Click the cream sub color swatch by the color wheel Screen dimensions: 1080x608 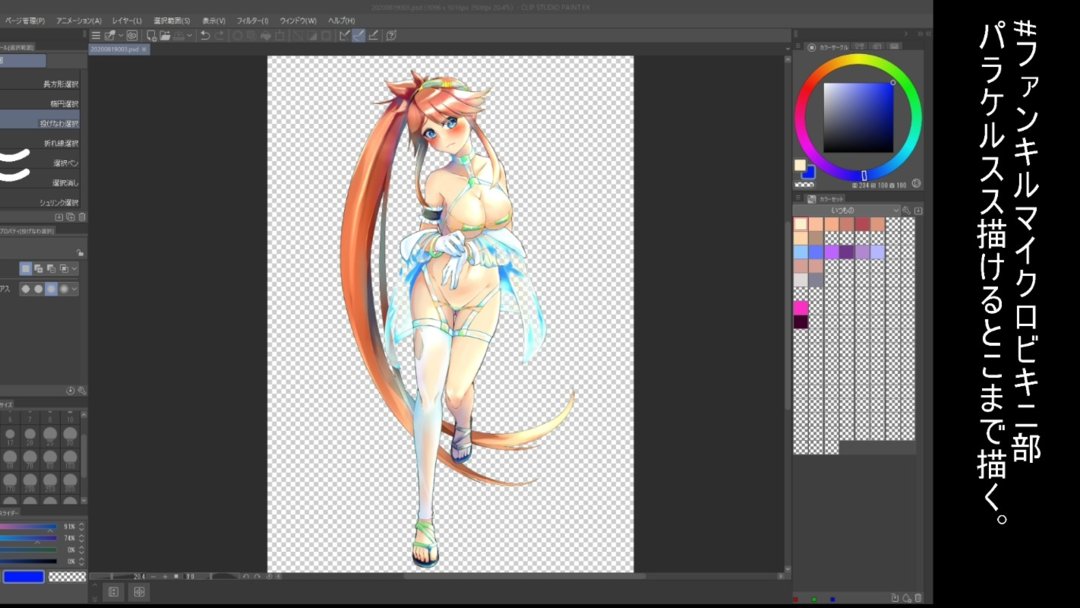(800, 165)
